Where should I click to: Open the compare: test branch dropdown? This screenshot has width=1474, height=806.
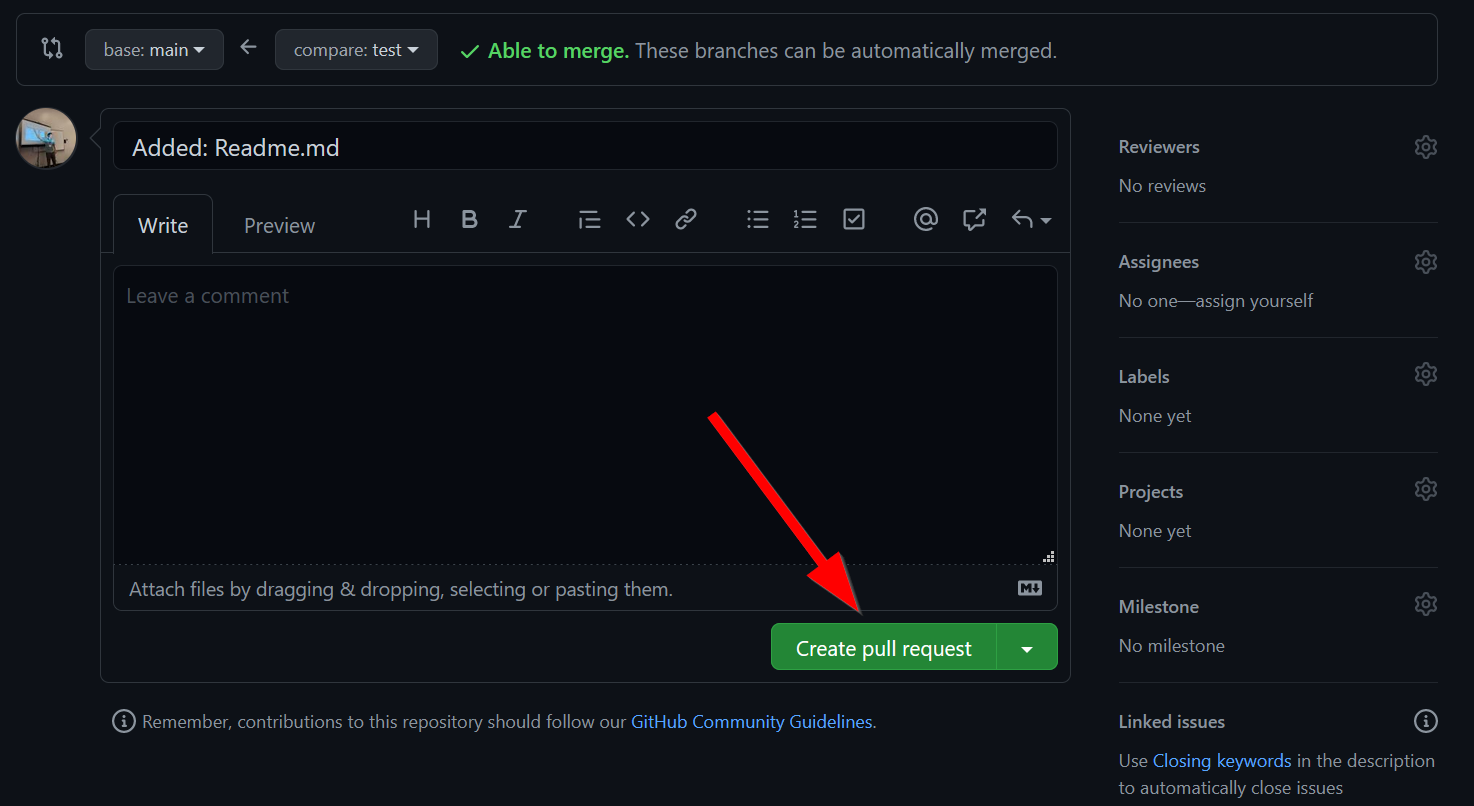coord(356,50)
